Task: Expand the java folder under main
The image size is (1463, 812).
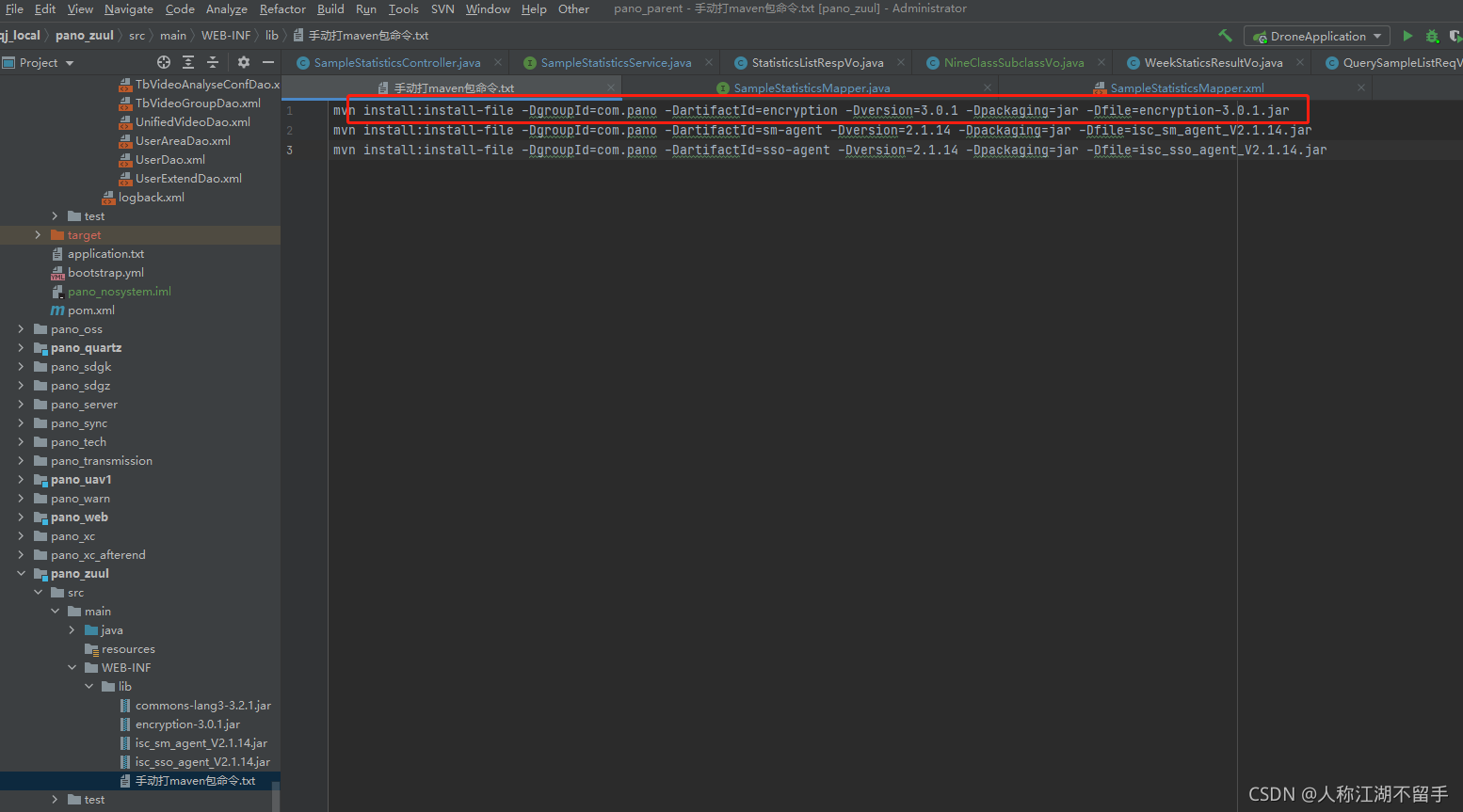Action: click(72, 629)
